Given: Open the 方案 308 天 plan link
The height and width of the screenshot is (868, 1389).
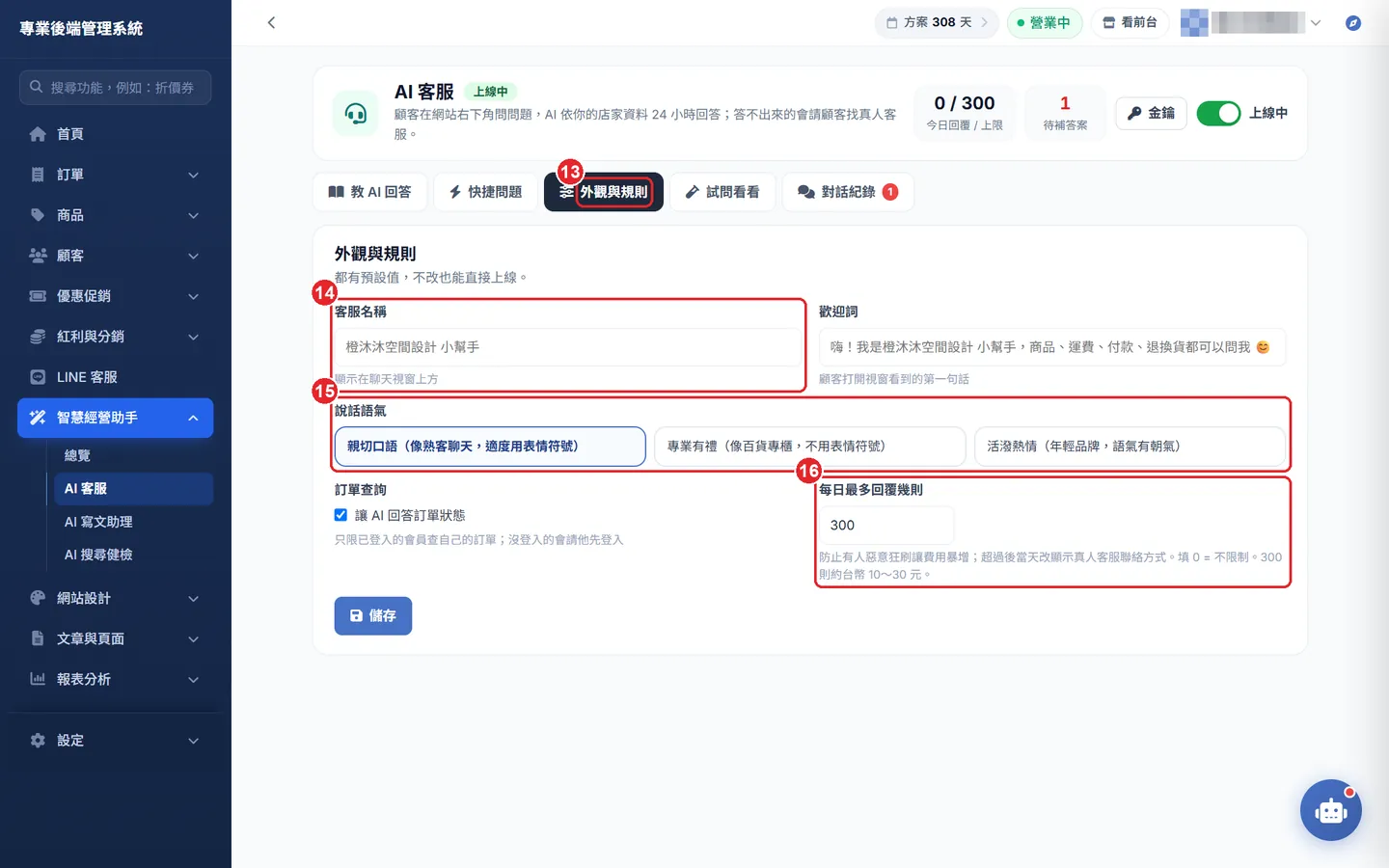Looking at the screenshot, I should click(x=937, y=22).
